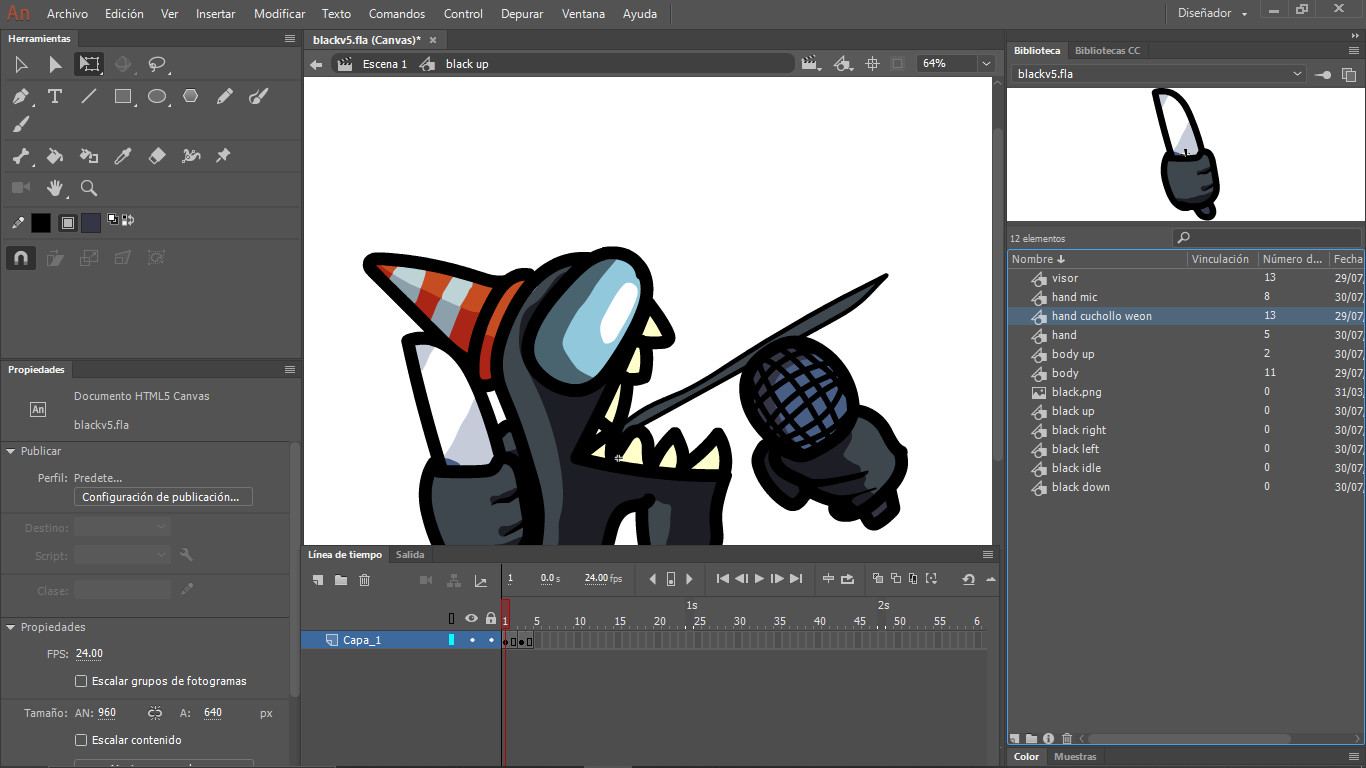
Task: Open the Comandos menu
Action: (397, 14)
